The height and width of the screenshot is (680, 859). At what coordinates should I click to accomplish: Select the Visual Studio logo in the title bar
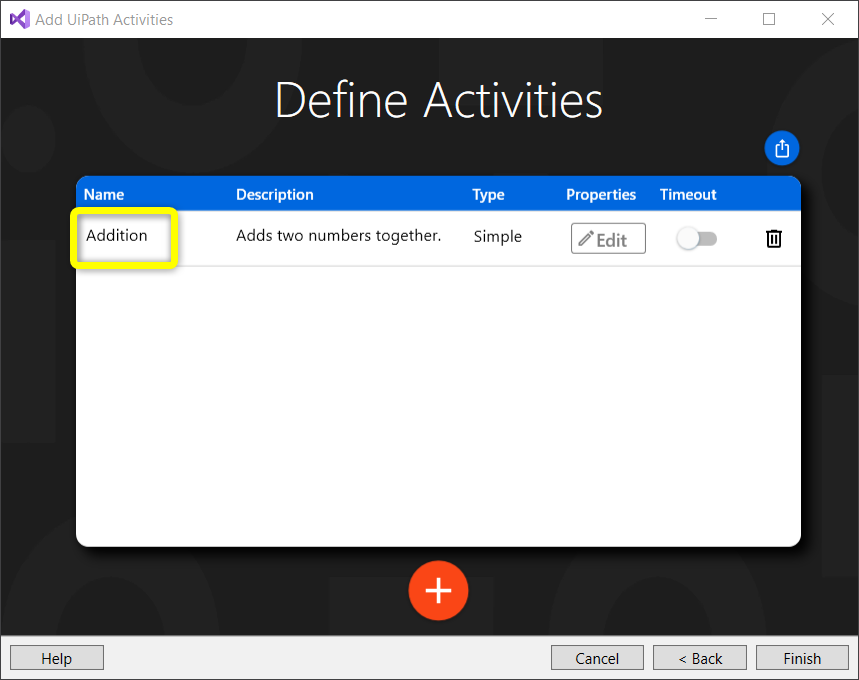(x=18, y=19)
